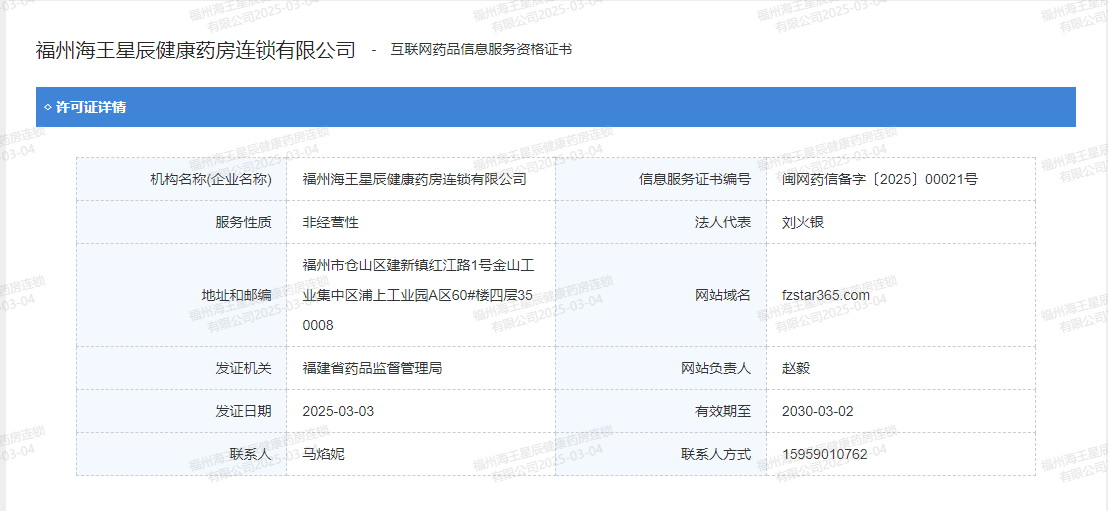Click the 信息服务证书编号 label
1108x511 pixels.
tap(695, 180)
